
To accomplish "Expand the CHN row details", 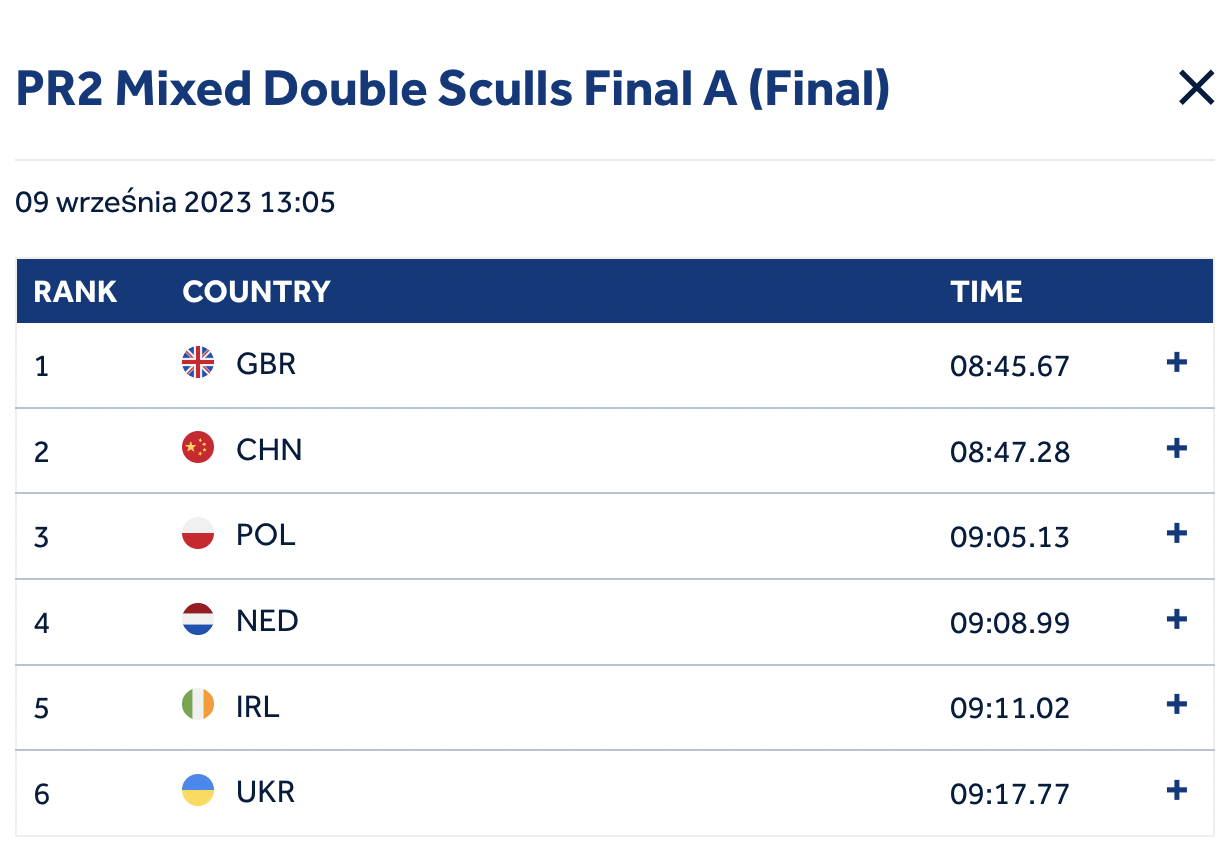I will (1177, 448).
